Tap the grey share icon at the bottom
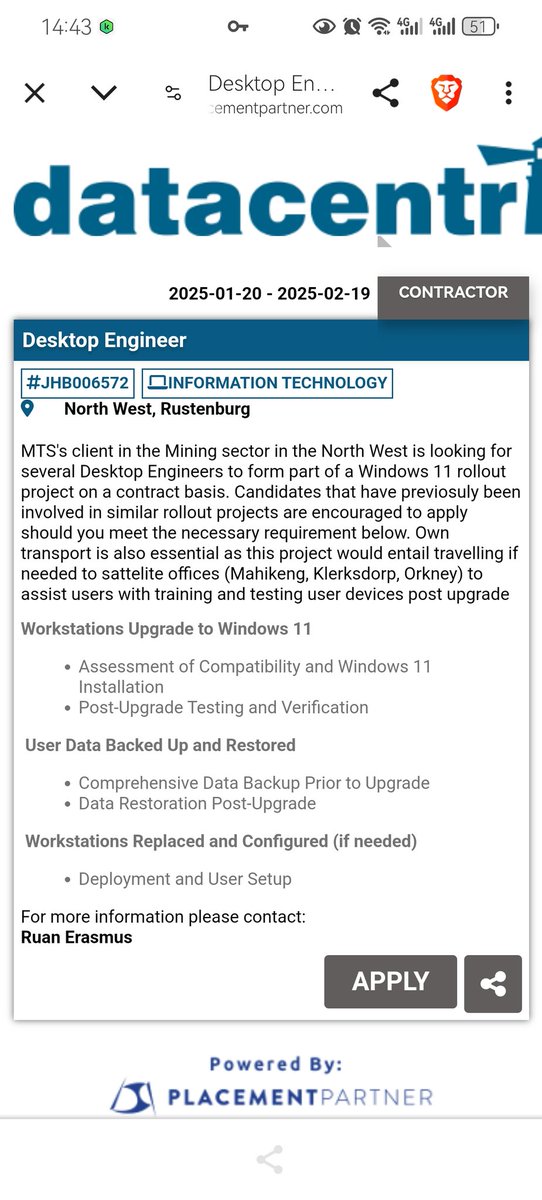 [270, 1160]
